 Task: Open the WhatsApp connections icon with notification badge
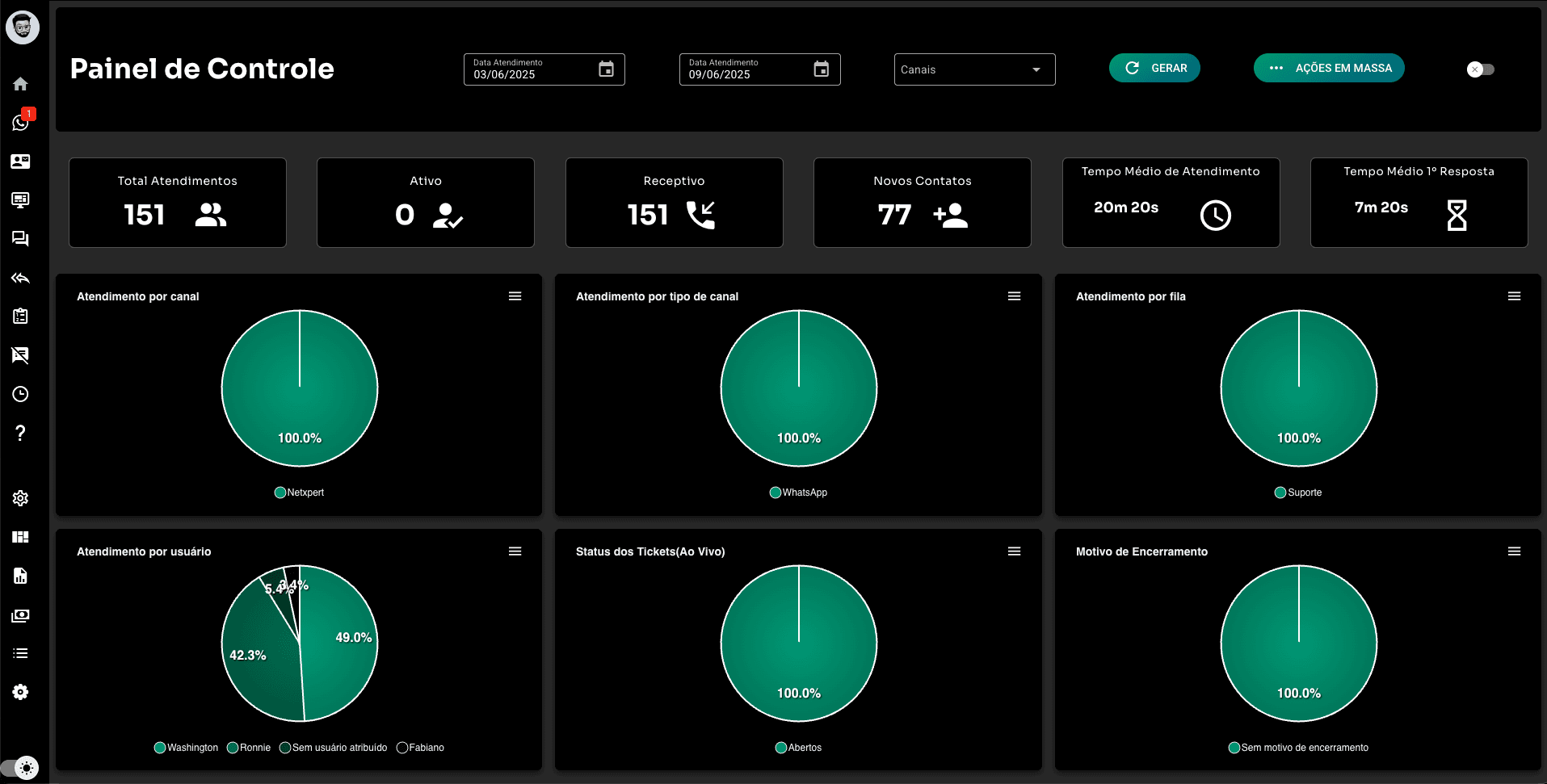20,124
